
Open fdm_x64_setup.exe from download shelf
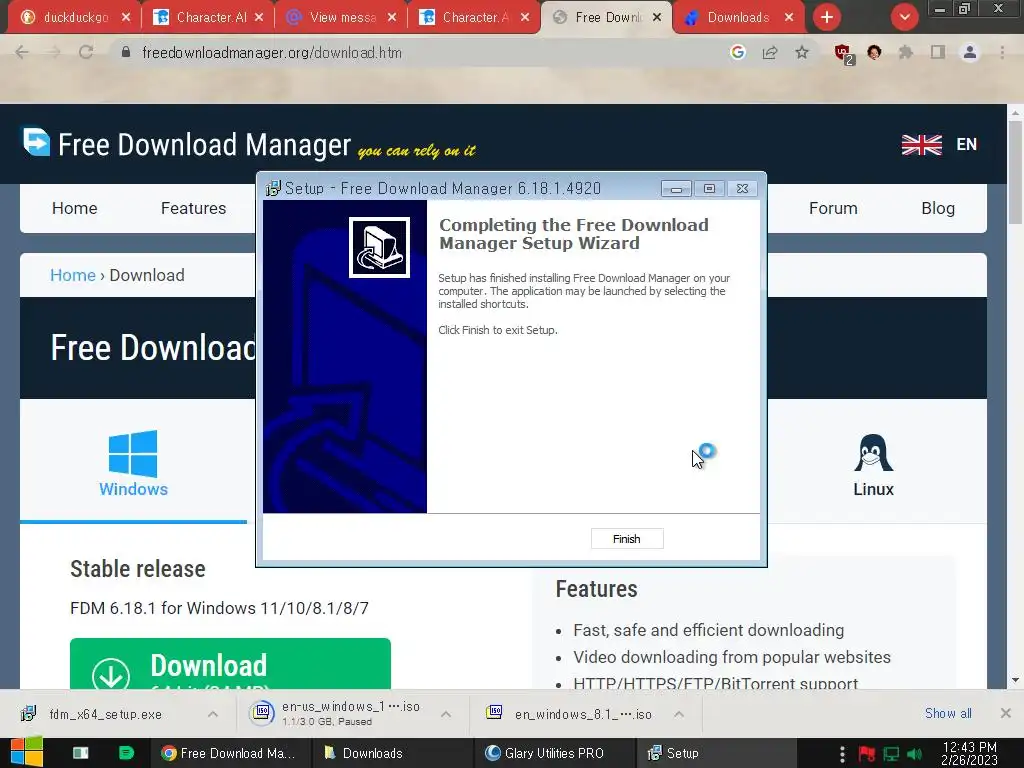[x=104, y=714]
